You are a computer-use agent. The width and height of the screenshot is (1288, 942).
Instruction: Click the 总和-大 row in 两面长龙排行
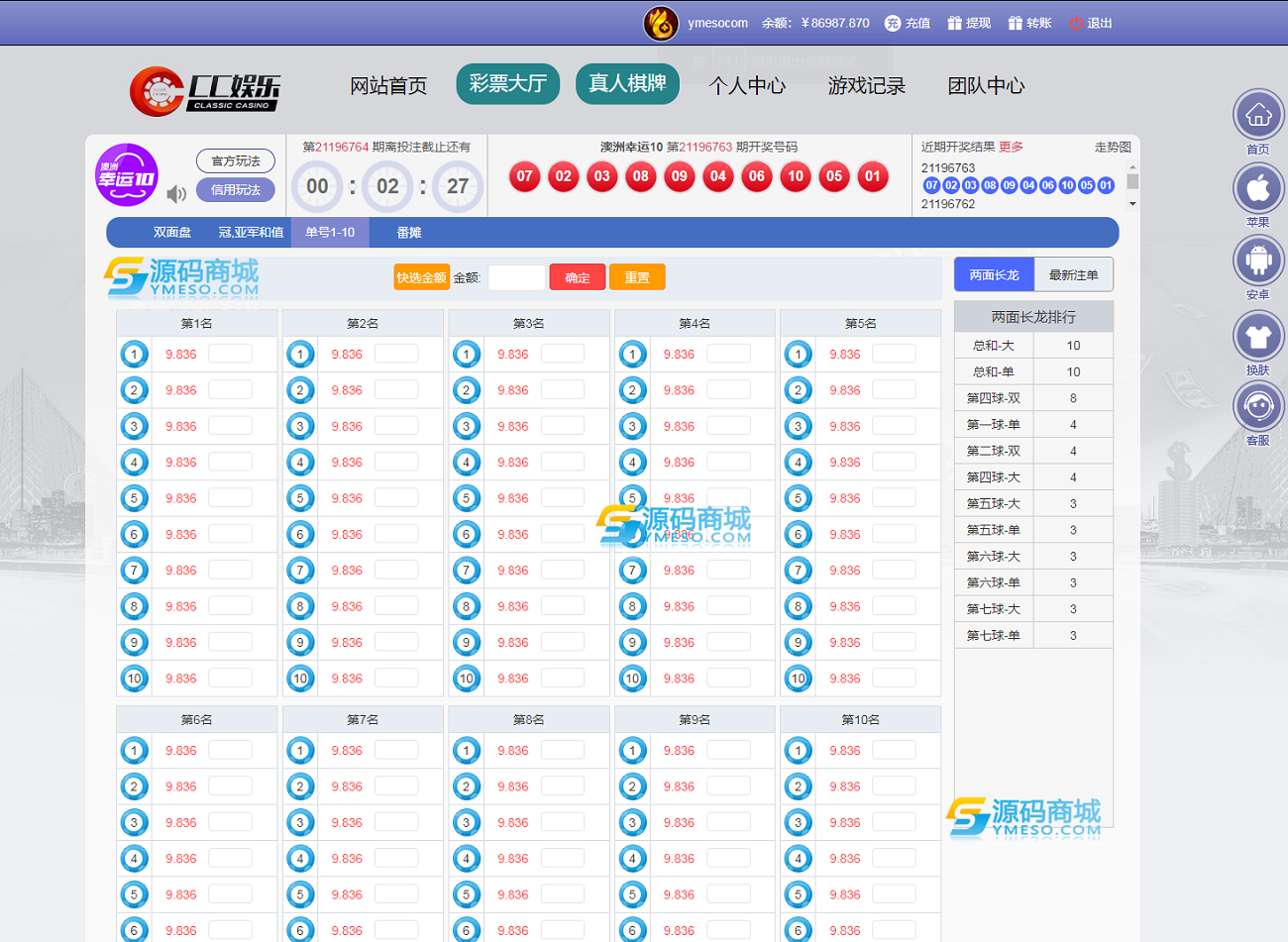(x=1033, y=346)
